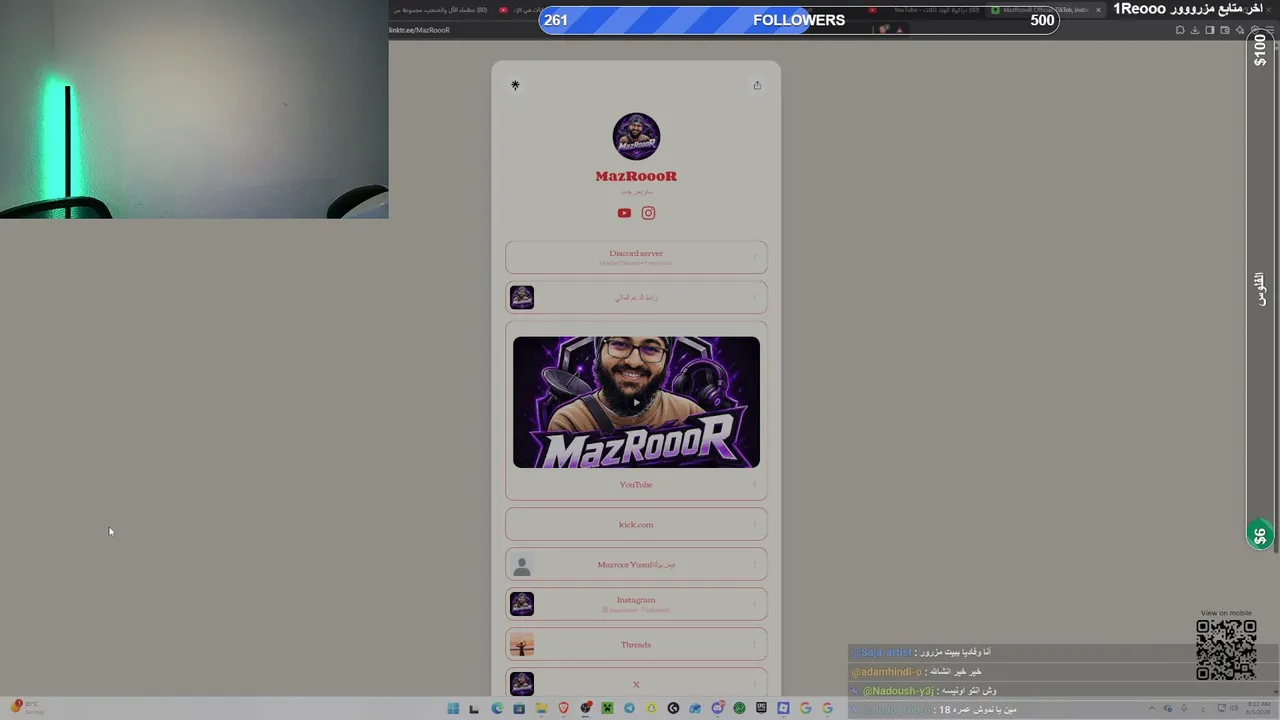The image size is (1280, 720).
Task: Click the Saja-artist chat username
Action: (x=881, y=652)
